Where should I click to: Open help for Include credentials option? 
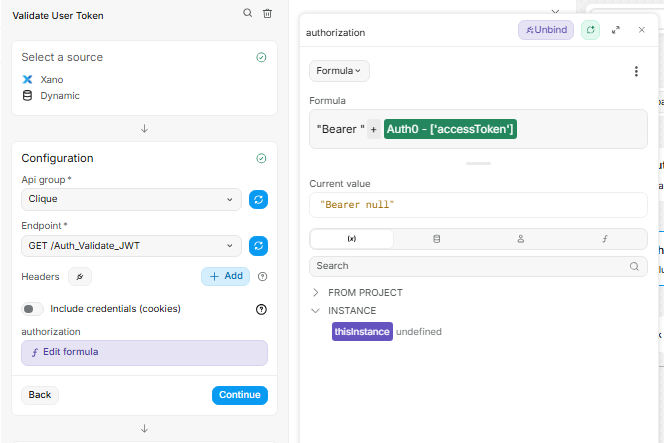tap(262, 309)
